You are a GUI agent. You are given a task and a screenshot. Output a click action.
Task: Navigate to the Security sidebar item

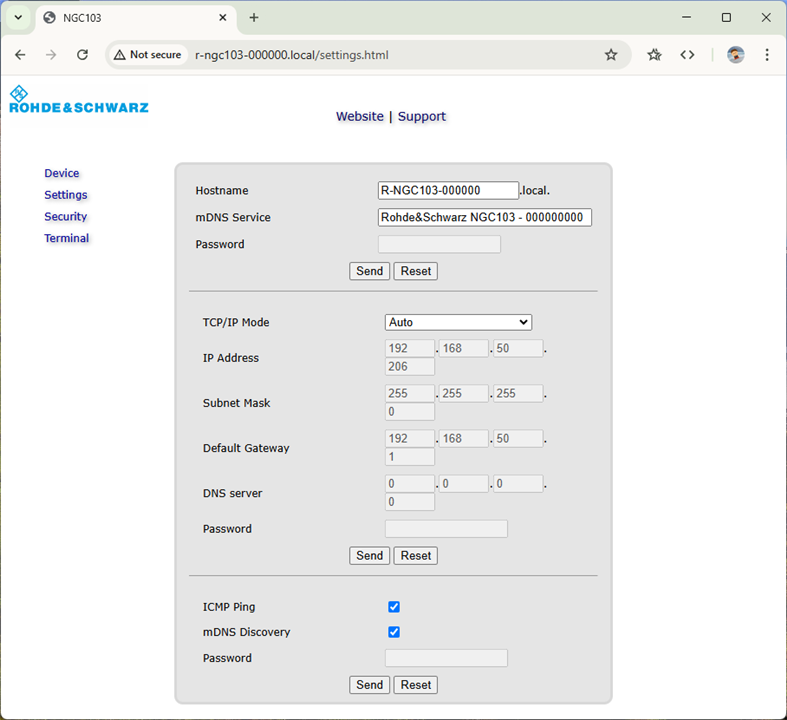point(66,217)
